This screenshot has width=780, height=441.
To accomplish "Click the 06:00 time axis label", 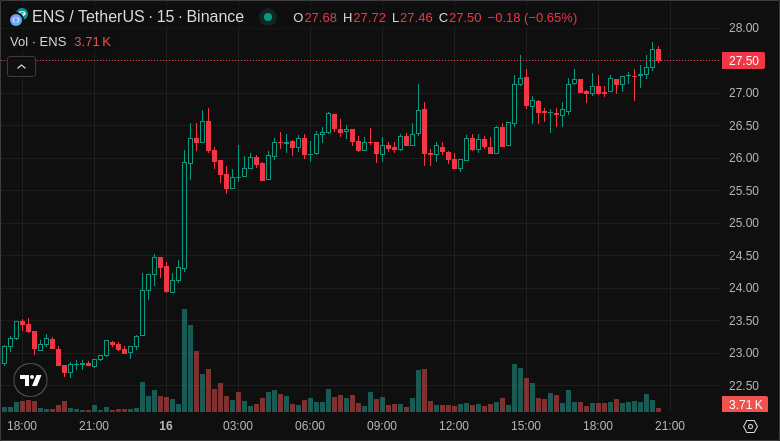I will 310,426.
